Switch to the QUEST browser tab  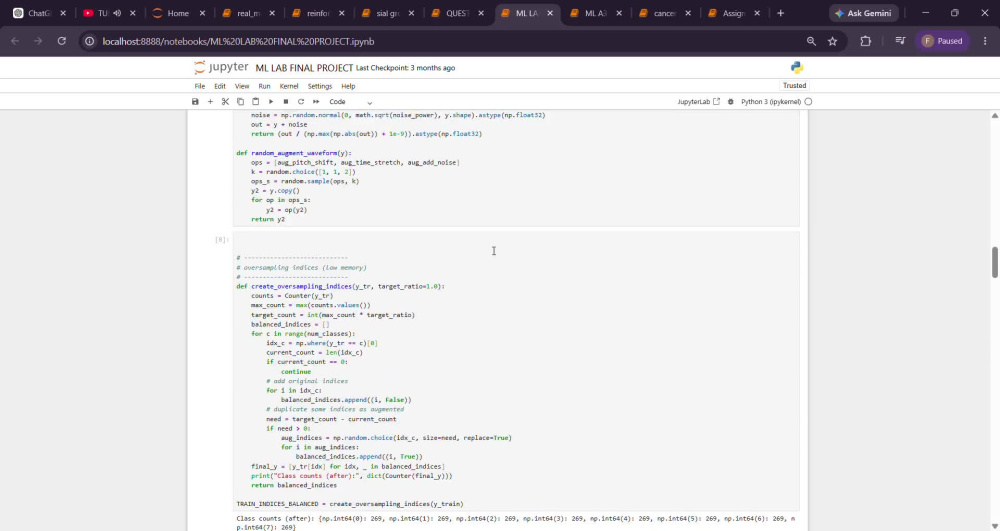456,13
